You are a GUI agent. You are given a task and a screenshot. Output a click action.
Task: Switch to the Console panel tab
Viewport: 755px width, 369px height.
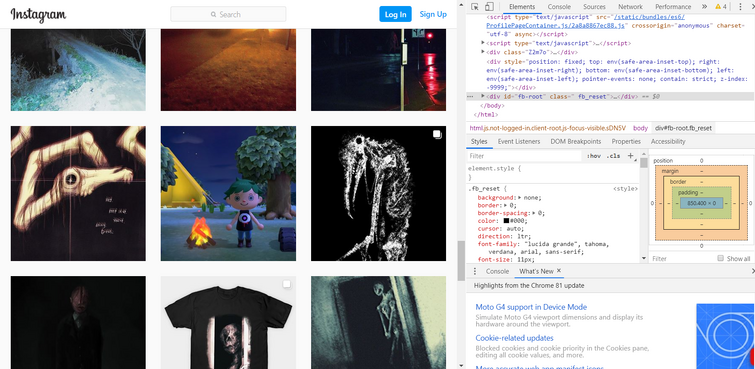pos(559,7)
